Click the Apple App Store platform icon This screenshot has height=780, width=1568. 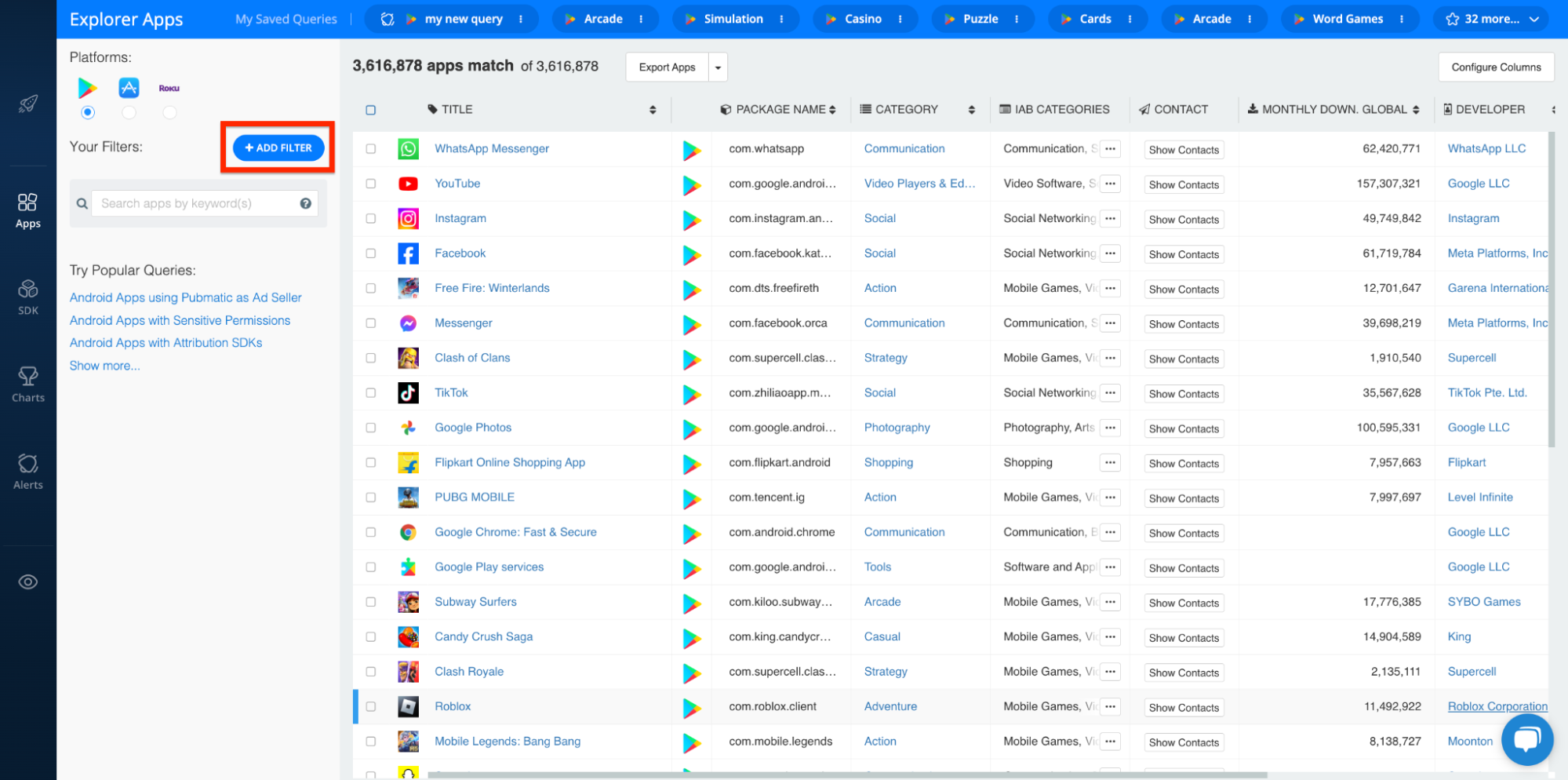[x=129, y=88]
